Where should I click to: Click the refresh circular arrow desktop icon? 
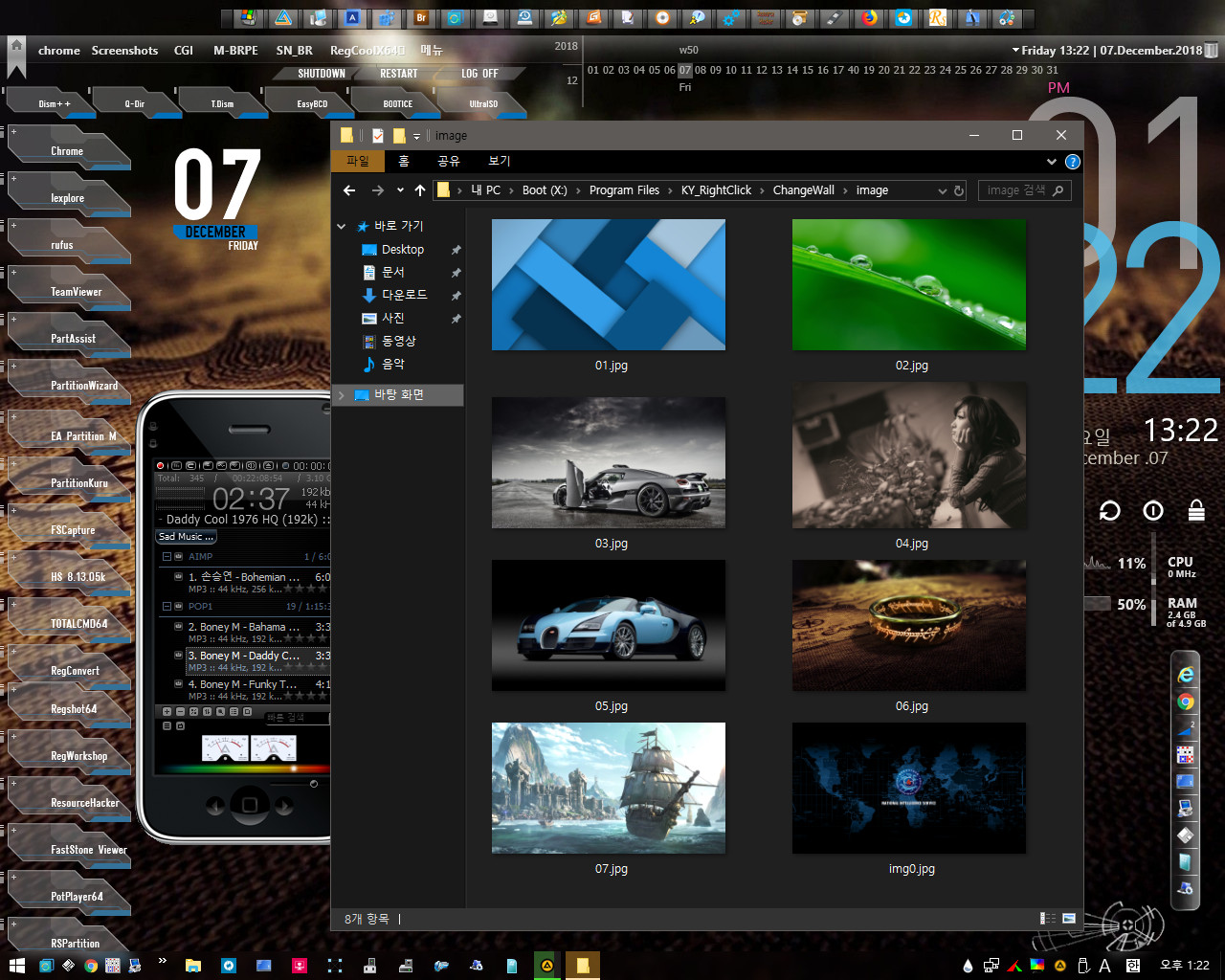(x=1109, y=510)
